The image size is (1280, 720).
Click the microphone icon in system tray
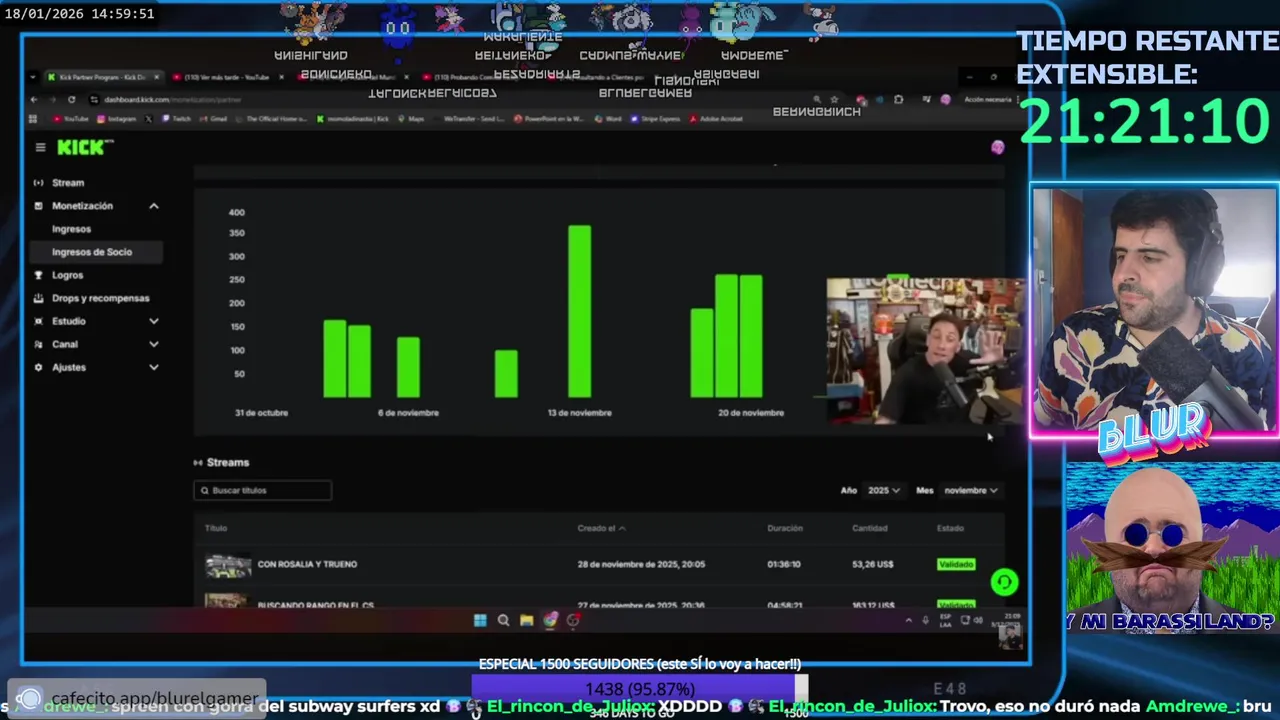coord(925,620)
